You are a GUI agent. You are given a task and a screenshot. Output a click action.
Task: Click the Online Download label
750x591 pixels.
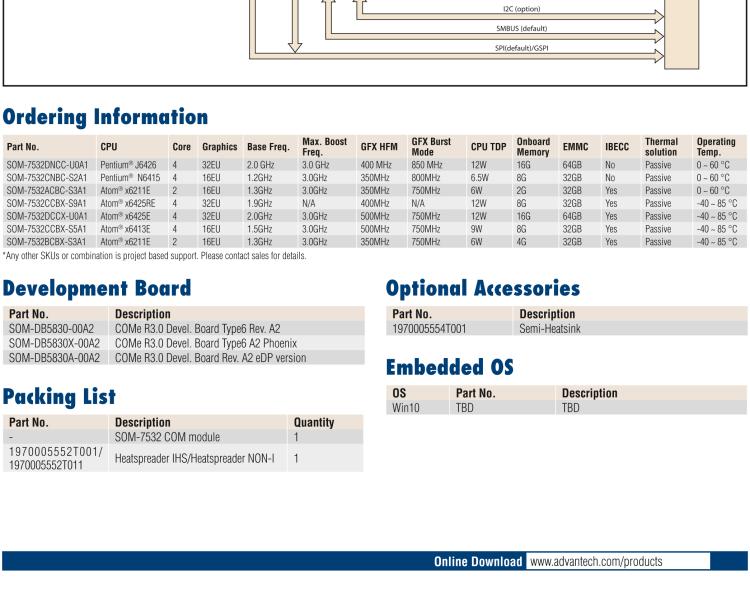click(x=479, y=561)
